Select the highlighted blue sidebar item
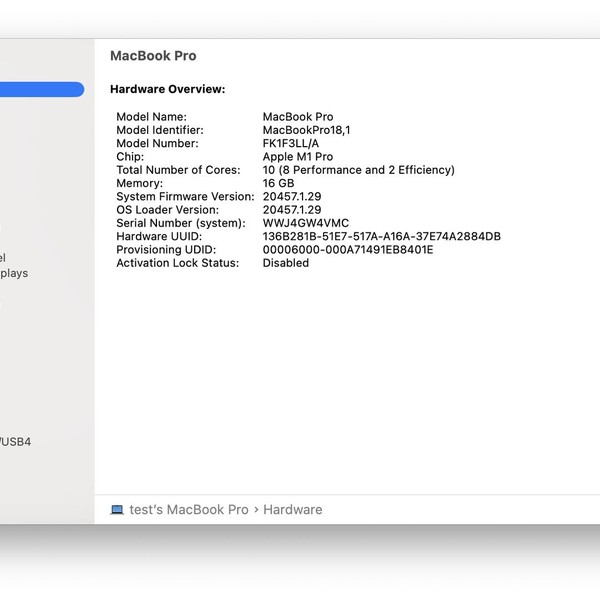The image size is (600, 600). point(42,89)
